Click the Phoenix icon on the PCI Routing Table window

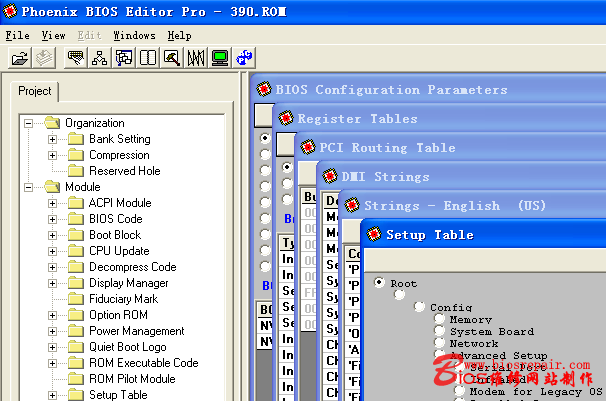308,147
